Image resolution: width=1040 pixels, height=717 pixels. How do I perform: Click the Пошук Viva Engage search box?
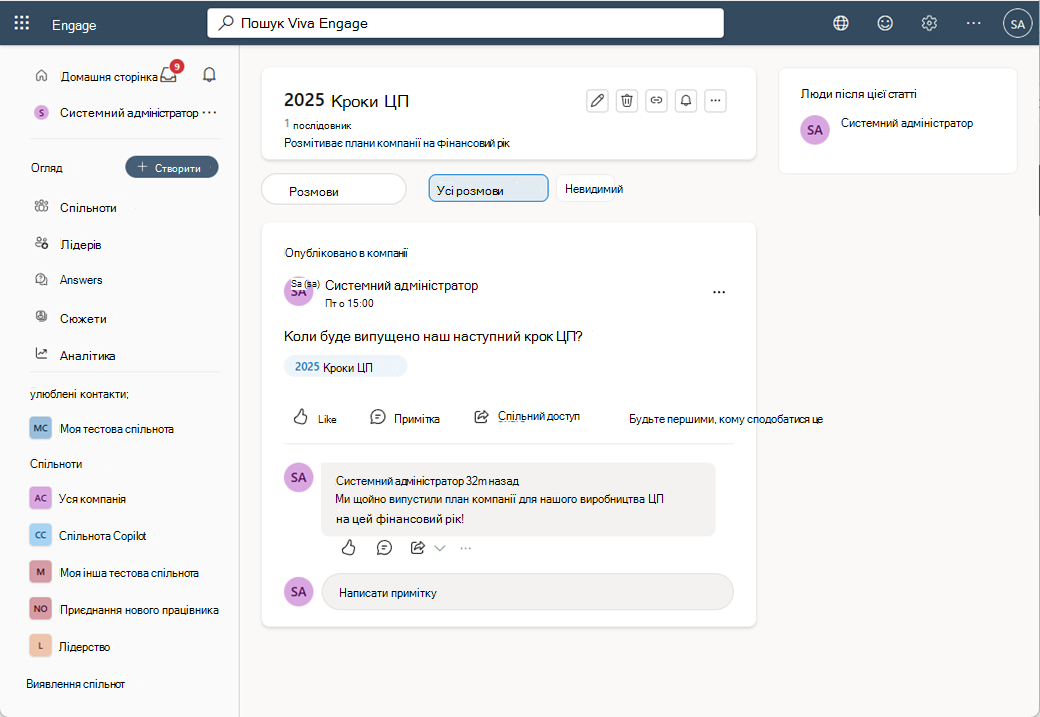coord(466,23)
